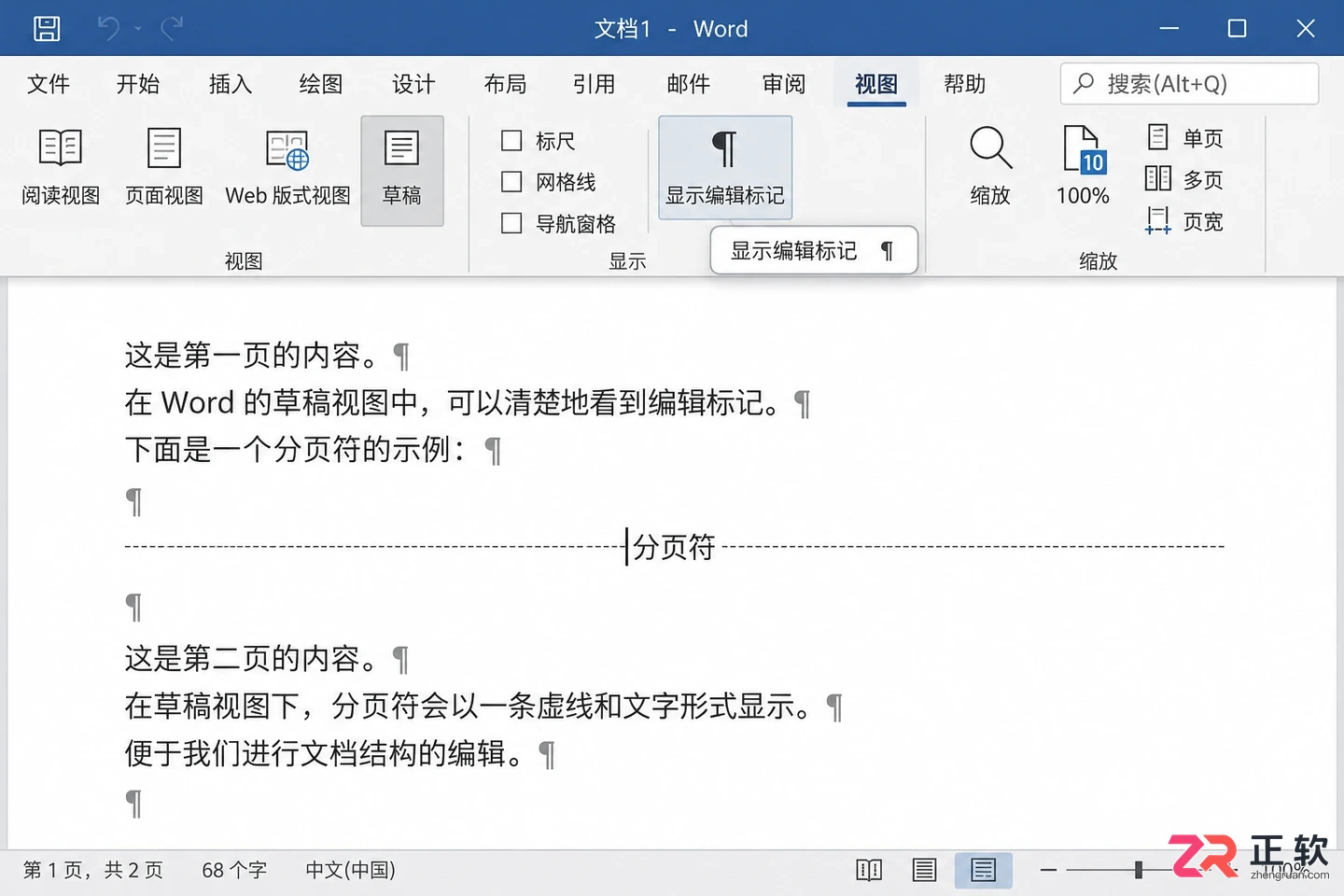
Task: Enable the 标尺 ruler checkbox
Action: (x=511, y=141)
